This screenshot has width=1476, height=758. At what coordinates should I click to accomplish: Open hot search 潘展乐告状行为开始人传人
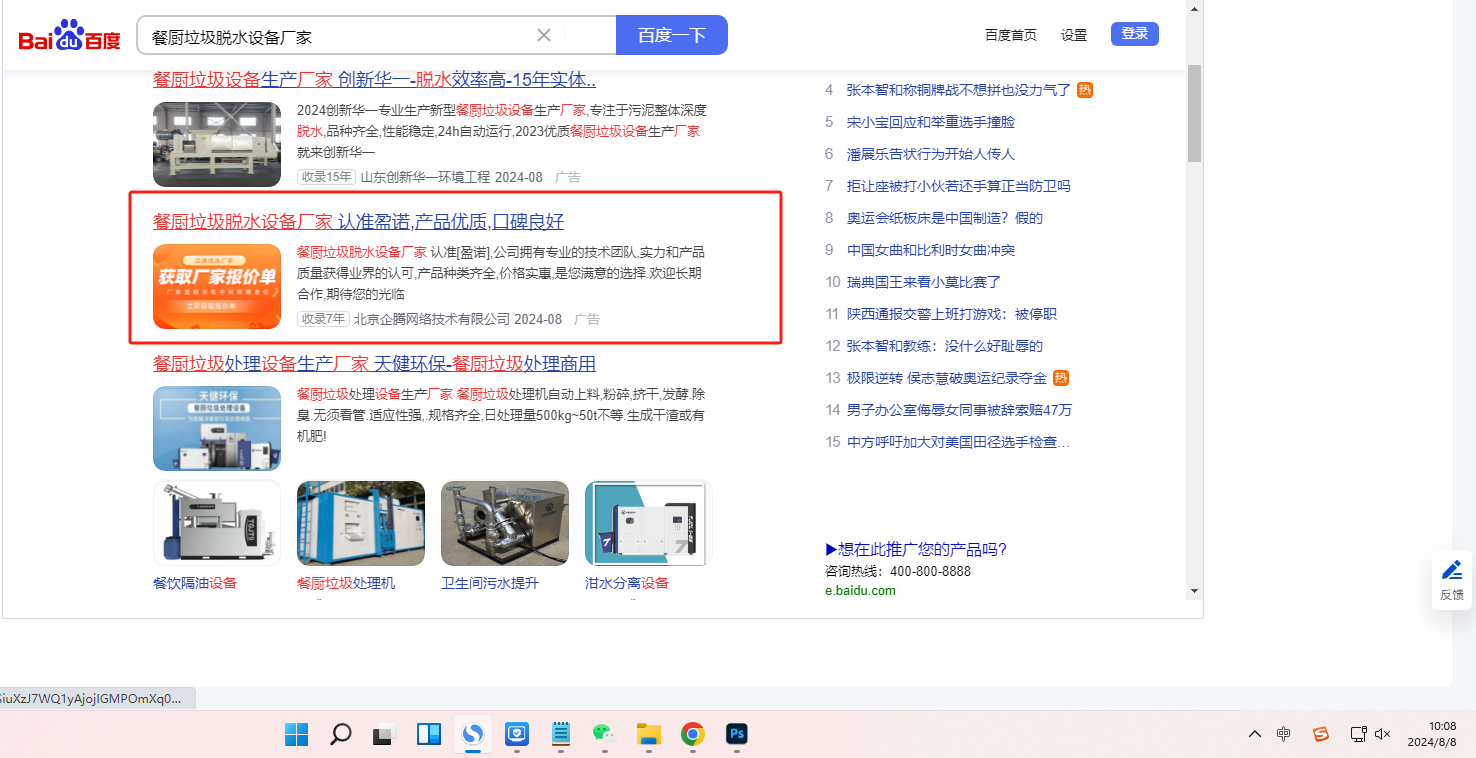click(x=931, y=154)
